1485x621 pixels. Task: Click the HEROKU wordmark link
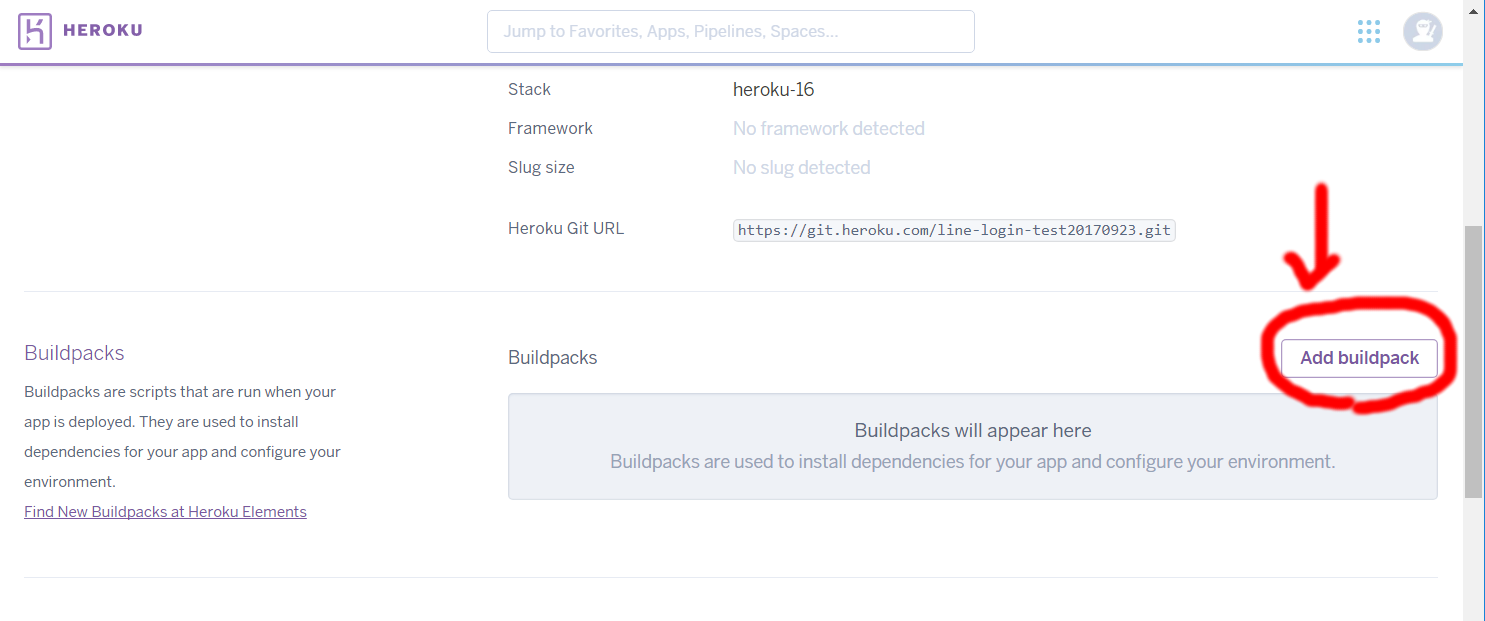point(103,30)
